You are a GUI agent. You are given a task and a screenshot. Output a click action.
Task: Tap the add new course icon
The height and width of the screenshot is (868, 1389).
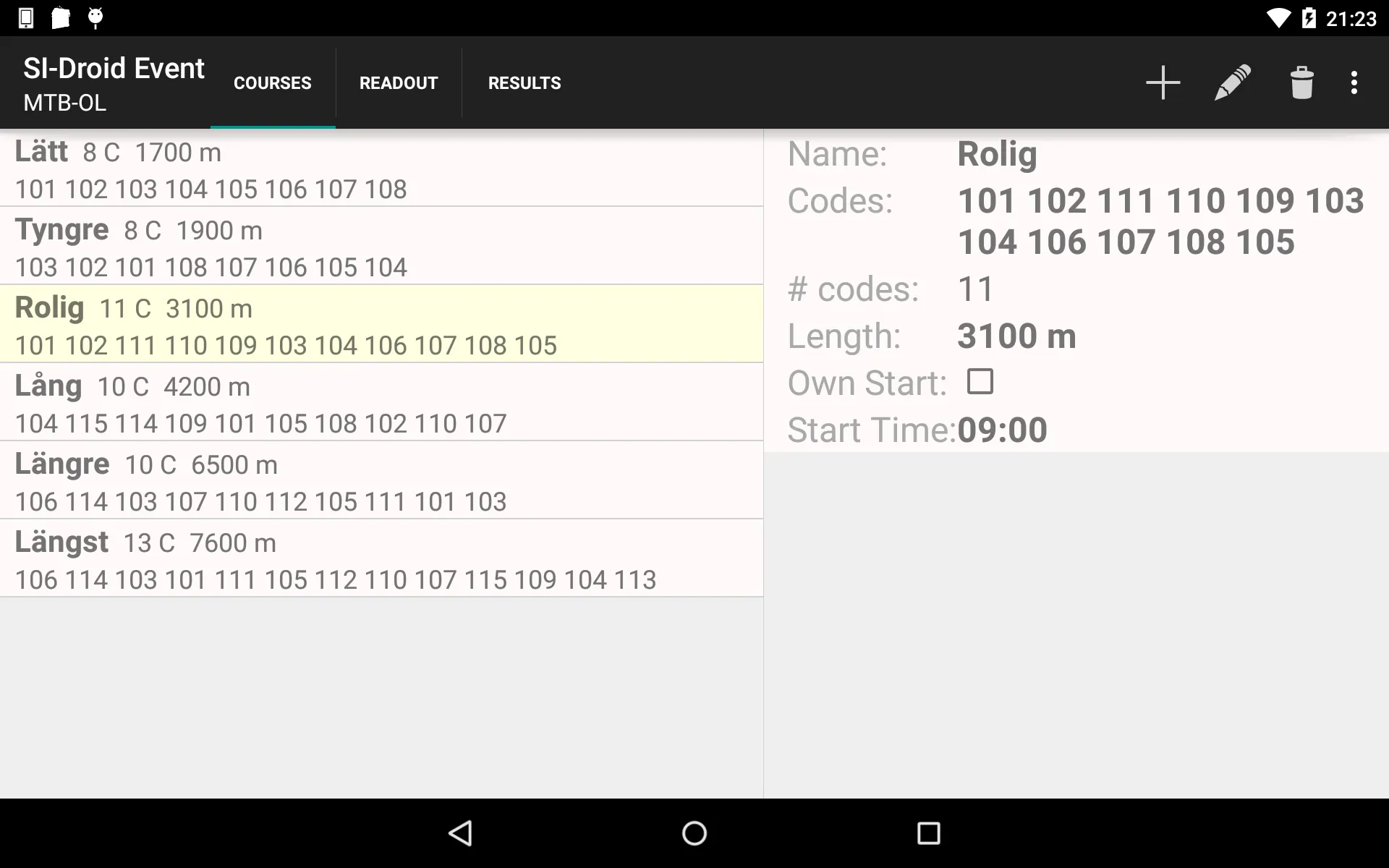point(1162,82)
